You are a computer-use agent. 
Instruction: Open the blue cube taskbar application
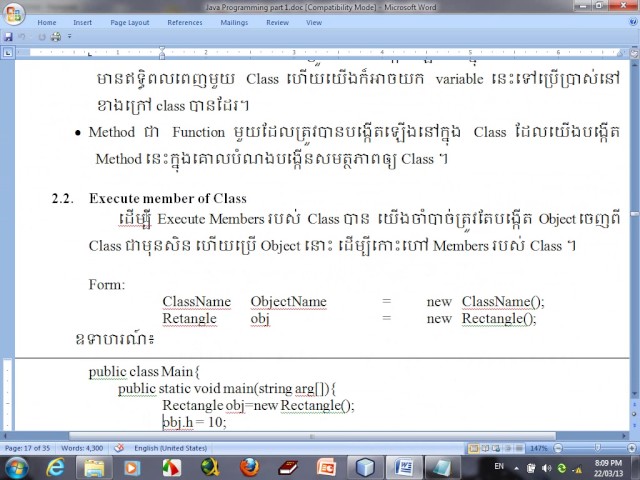tap(365, 468)
